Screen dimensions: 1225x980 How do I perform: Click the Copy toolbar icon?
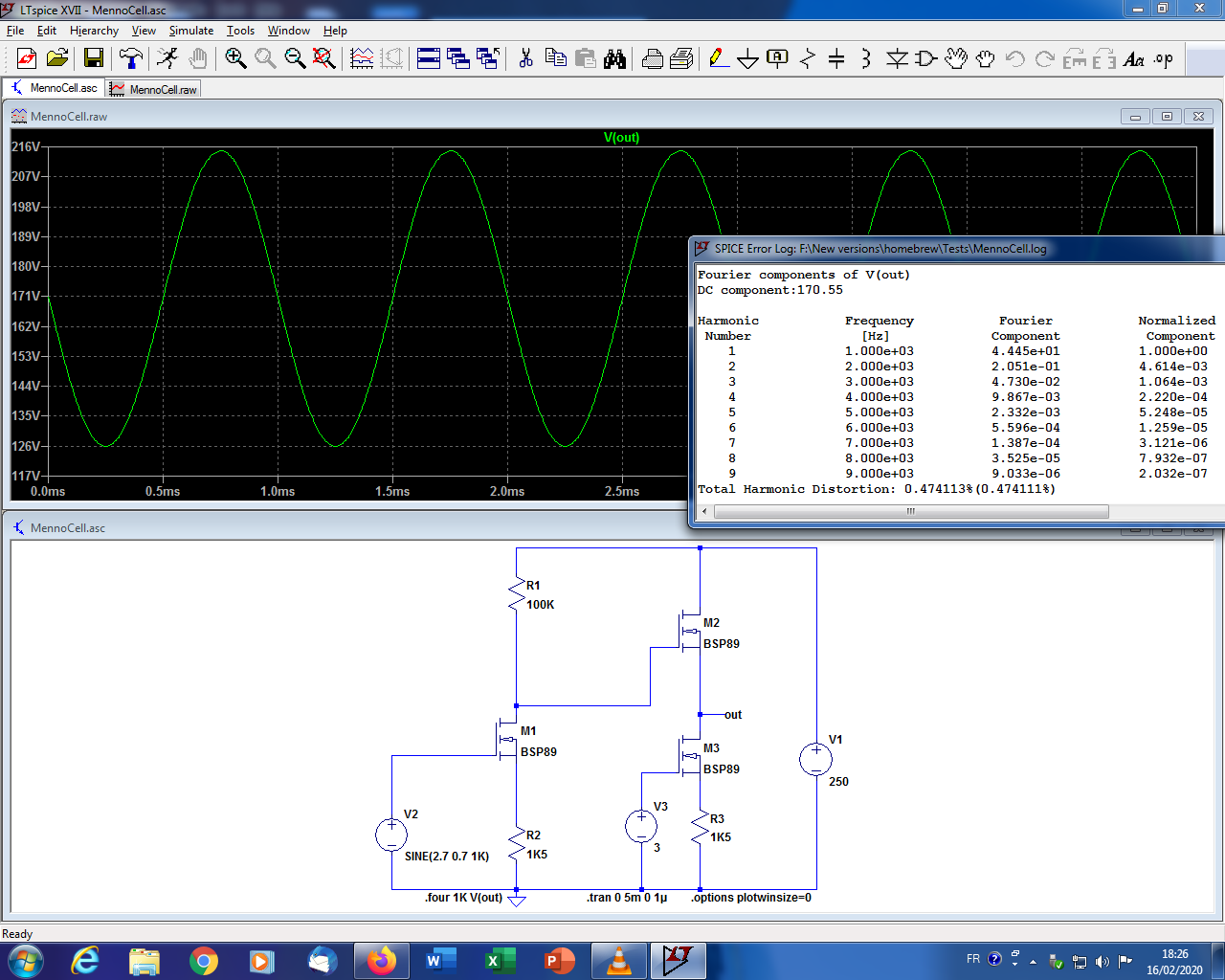[x=555, y=59]
